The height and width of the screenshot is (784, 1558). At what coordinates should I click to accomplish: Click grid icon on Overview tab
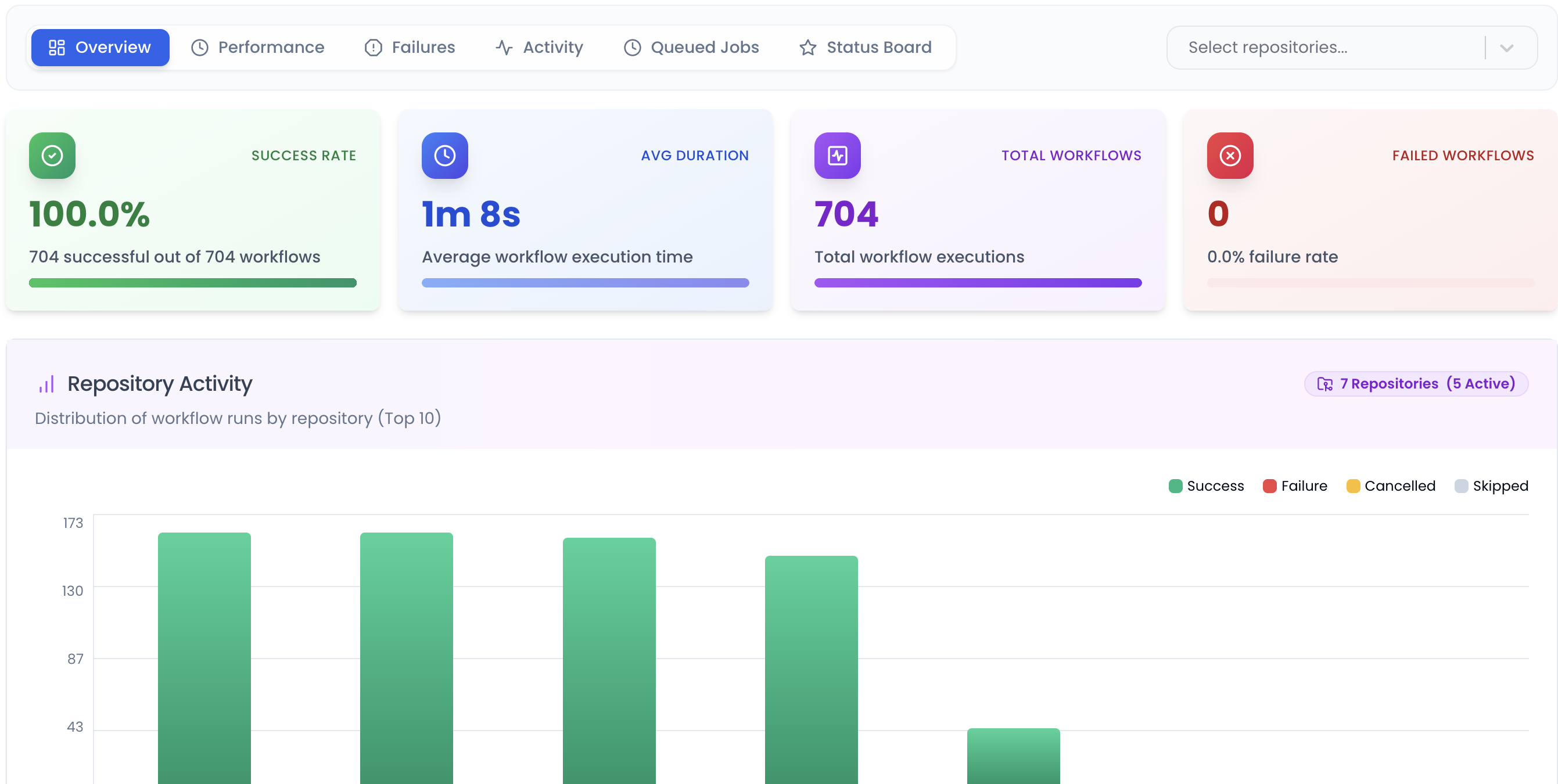point(57,47)
